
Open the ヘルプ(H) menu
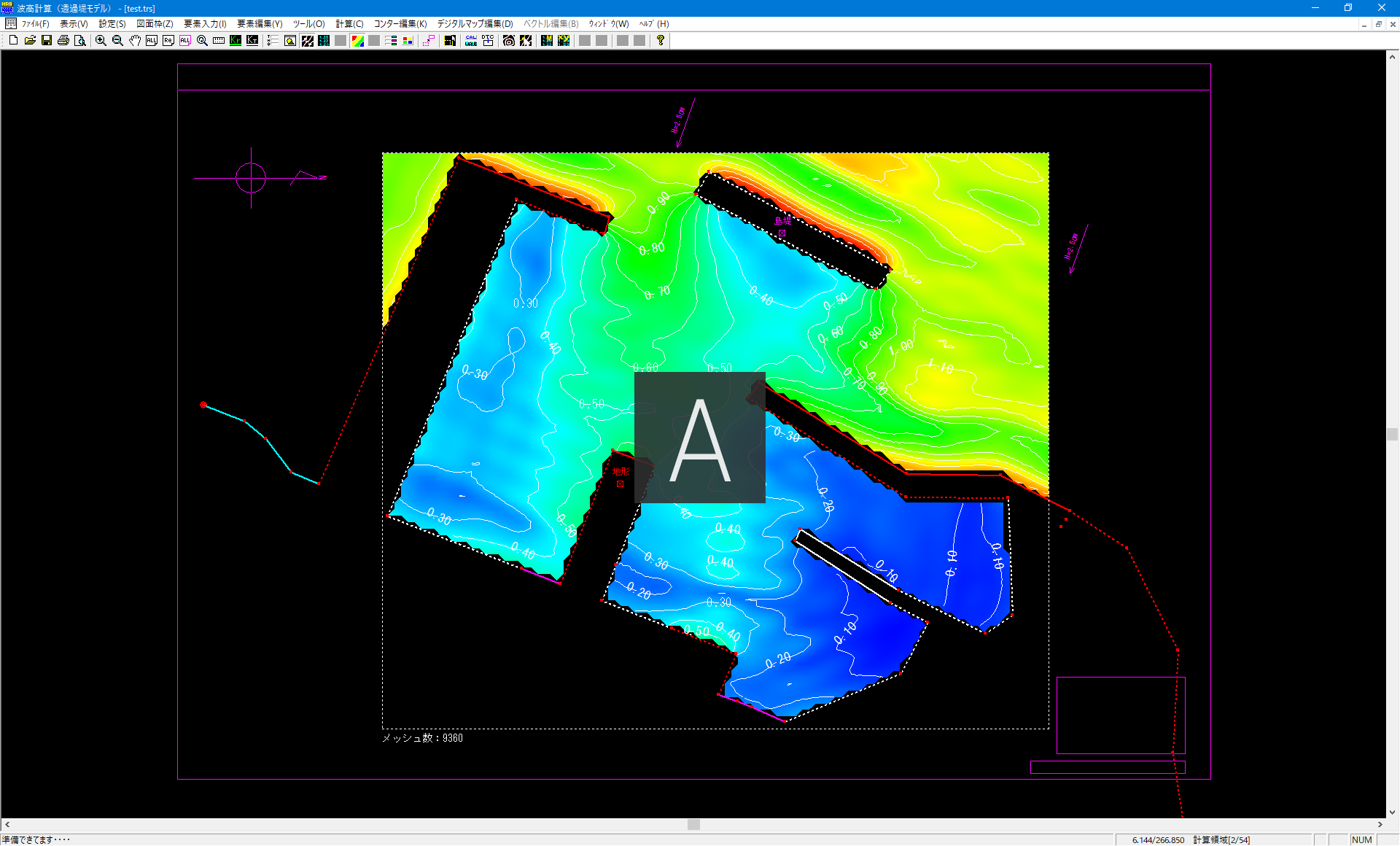654,24
